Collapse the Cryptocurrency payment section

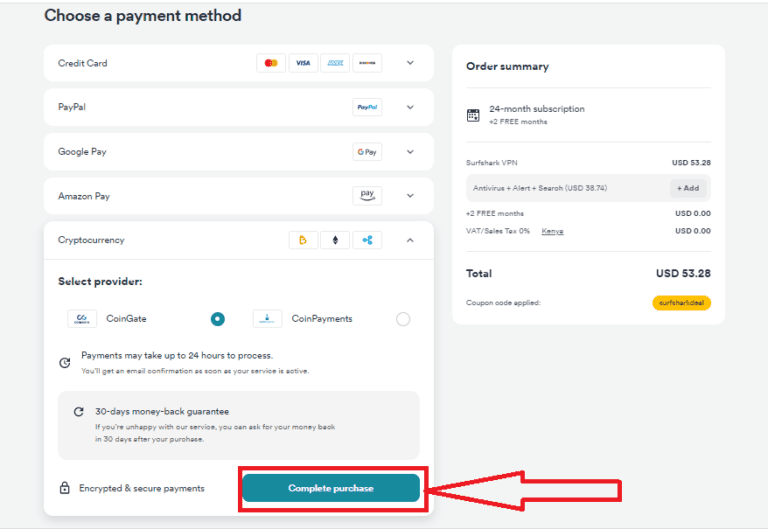point(410,240)
